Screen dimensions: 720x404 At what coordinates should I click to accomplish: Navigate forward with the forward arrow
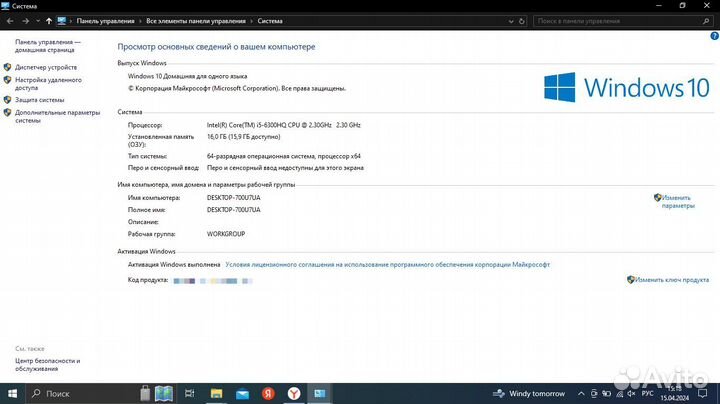point(25,21)
